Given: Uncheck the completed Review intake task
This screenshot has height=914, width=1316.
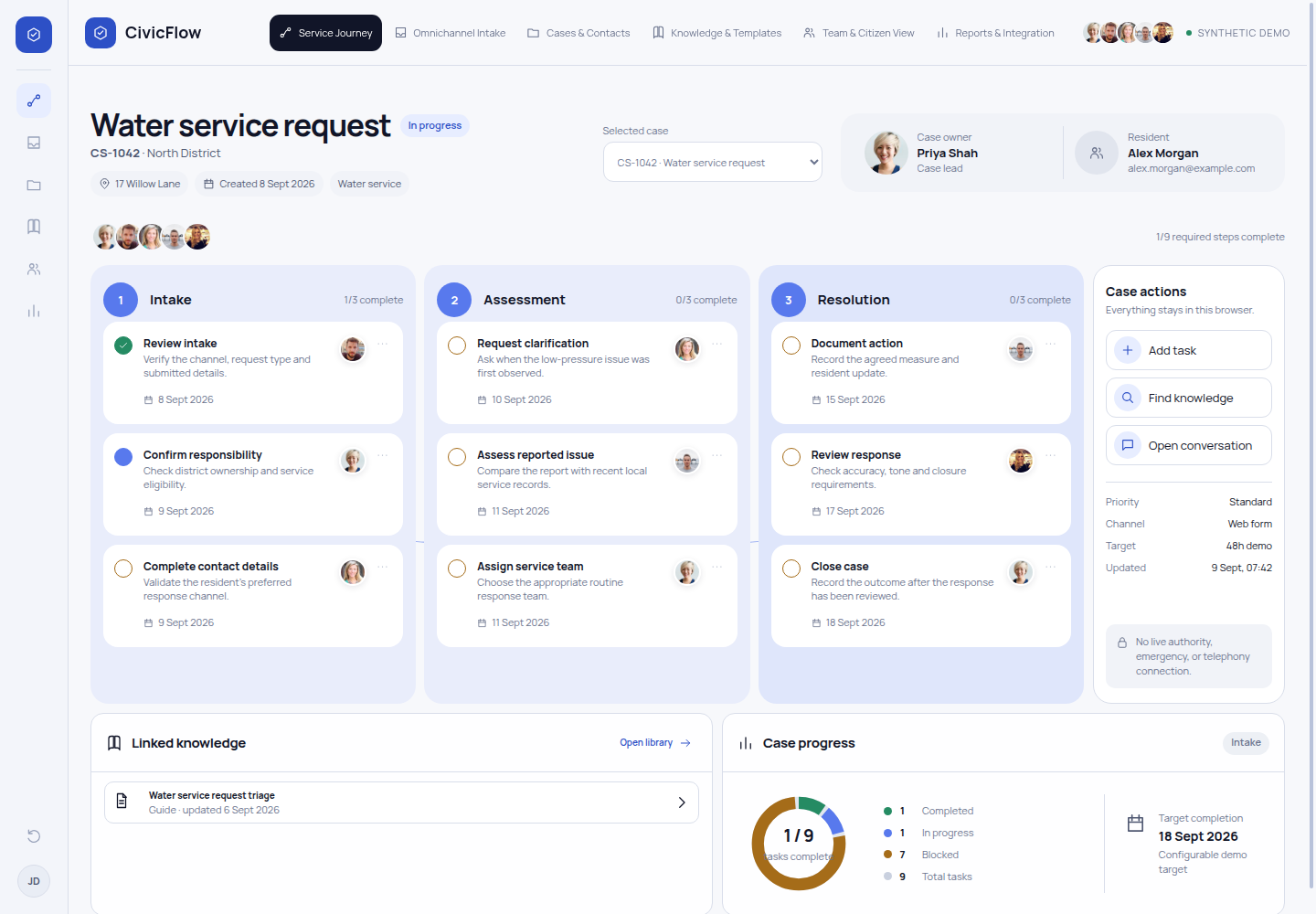Looking at the screenshot, I should (x=123, y=345).
